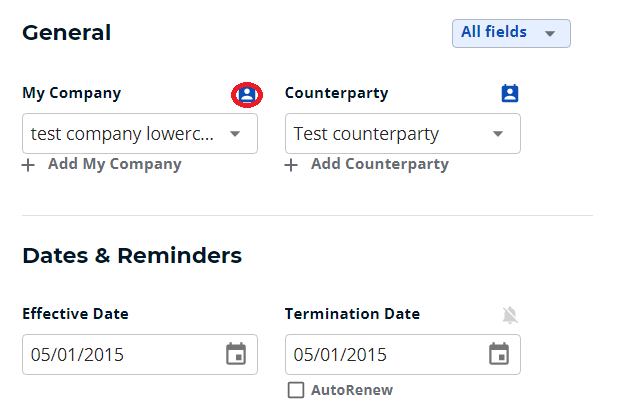The width and height of the screenshot is (639, 411).
Task: Click inside the Effective Date field
Action: click(x=140, y=354)
